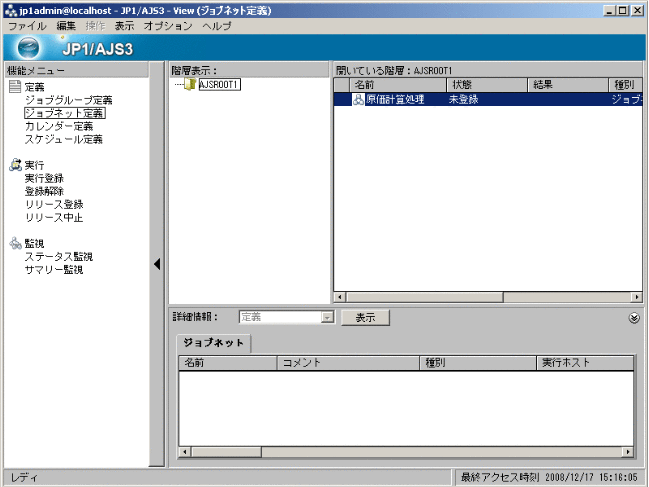Open the オプション menu

168,26
